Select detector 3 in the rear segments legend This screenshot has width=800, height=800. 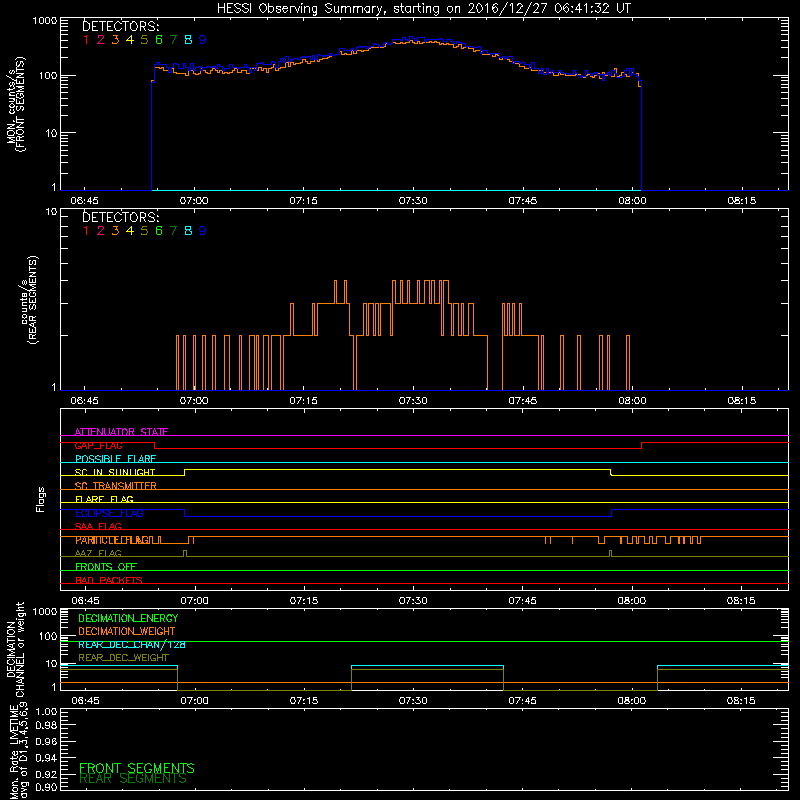click(115, 231)
